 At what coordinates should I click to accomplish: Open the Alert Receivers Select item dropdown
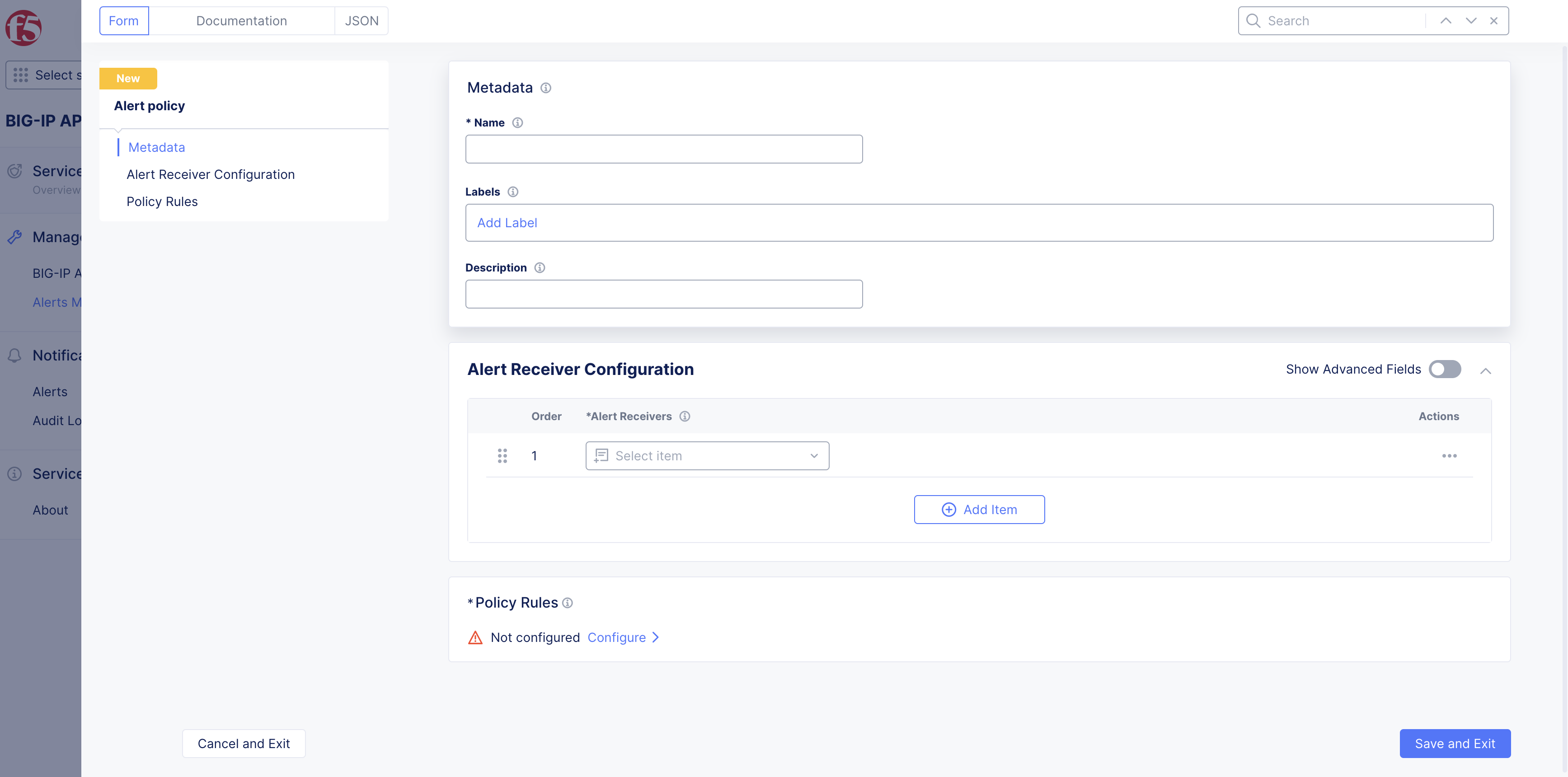(x=707, y=456)
